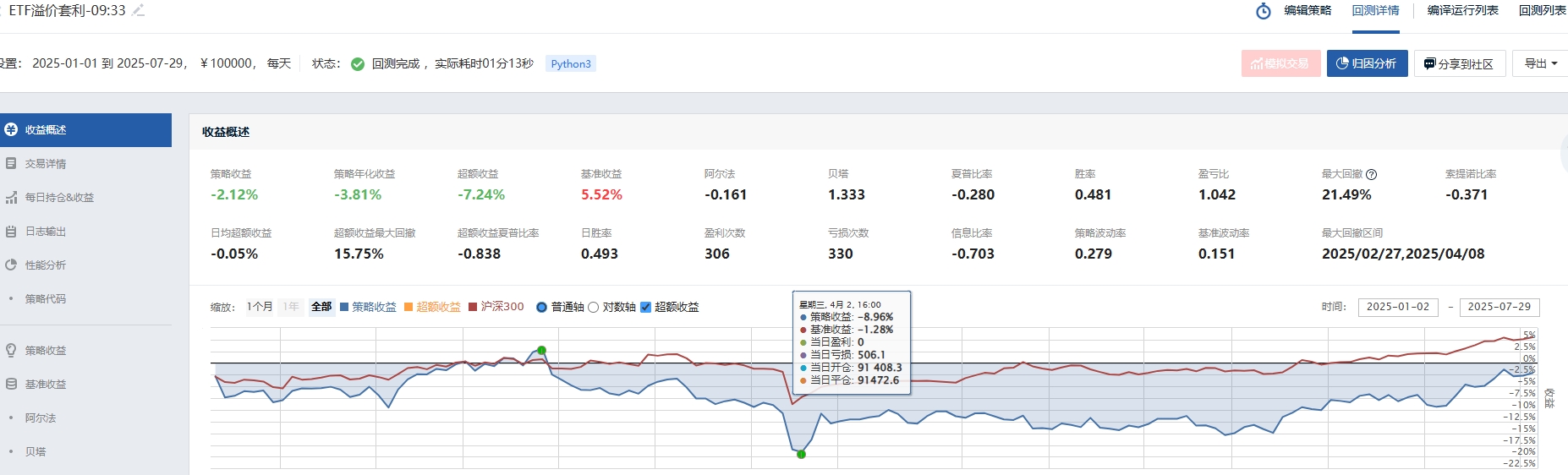Select the 对数轴 radio button
Viewport: 1568px width, 475px height.
tap(593, 307)
